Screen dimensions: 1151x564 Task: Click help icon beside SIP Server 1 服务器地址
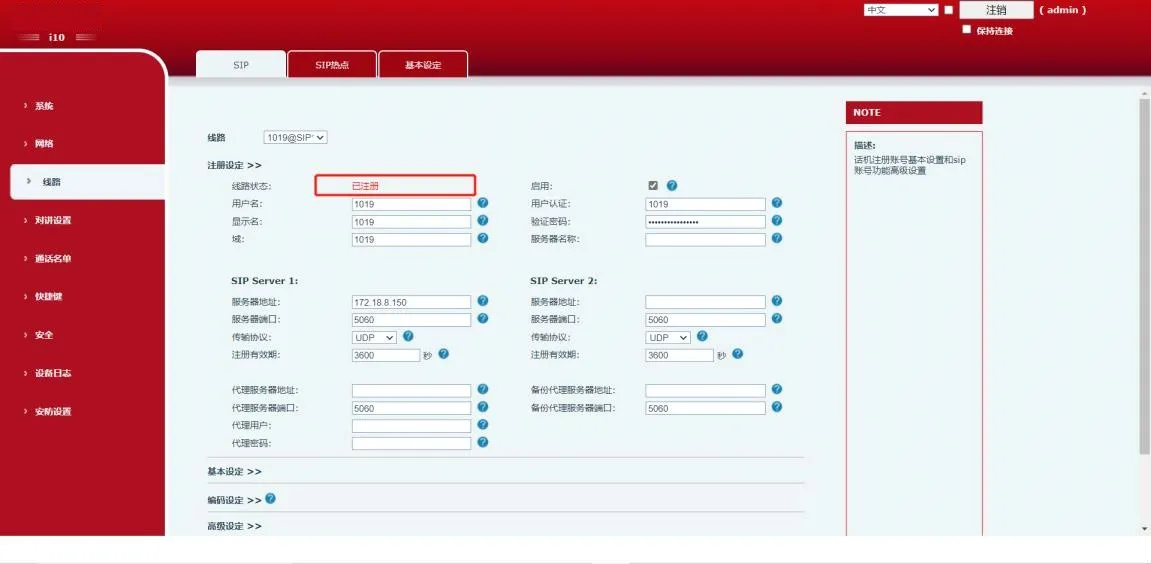483,301
